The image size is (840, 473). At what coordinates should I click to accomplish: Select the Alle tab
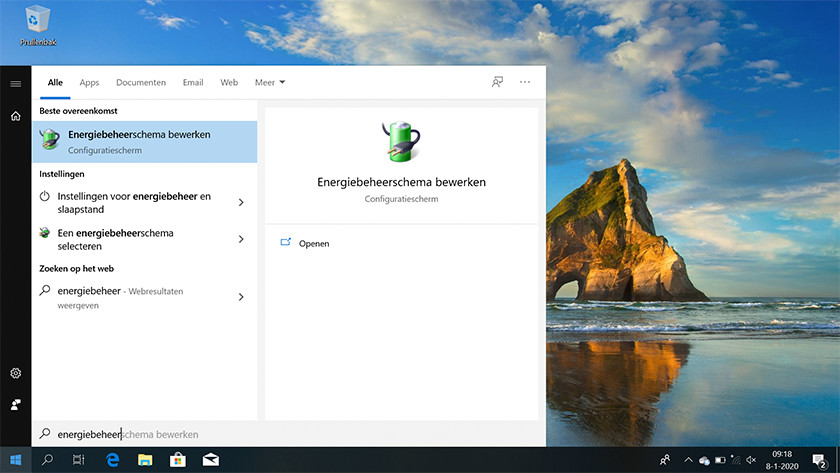click(55, 82)
